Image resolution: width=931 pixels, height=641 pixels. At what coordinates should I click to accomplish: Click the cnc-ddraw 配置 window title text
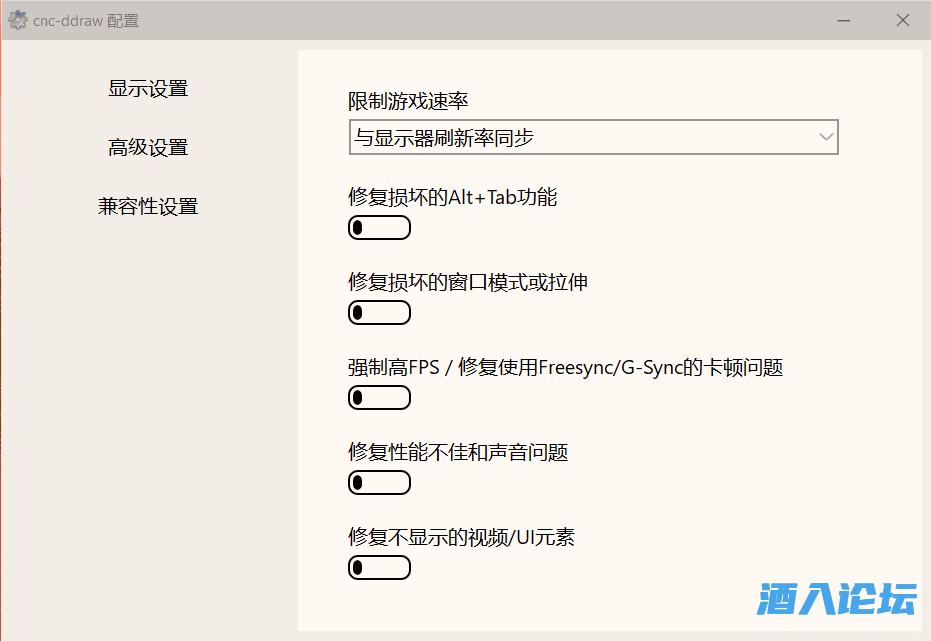pos(86,20)
